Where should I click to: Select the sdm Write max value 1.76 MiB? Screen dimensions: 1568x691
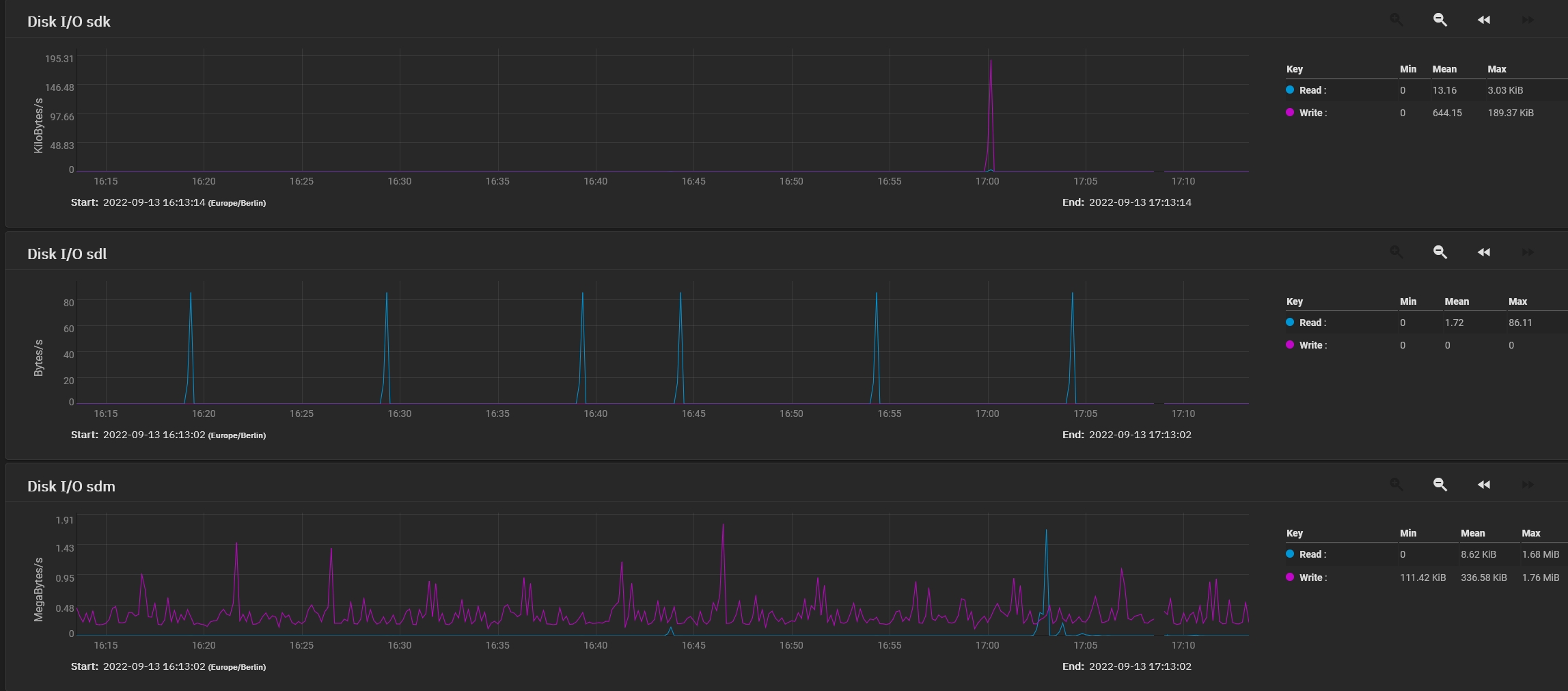pos(1541,578)
